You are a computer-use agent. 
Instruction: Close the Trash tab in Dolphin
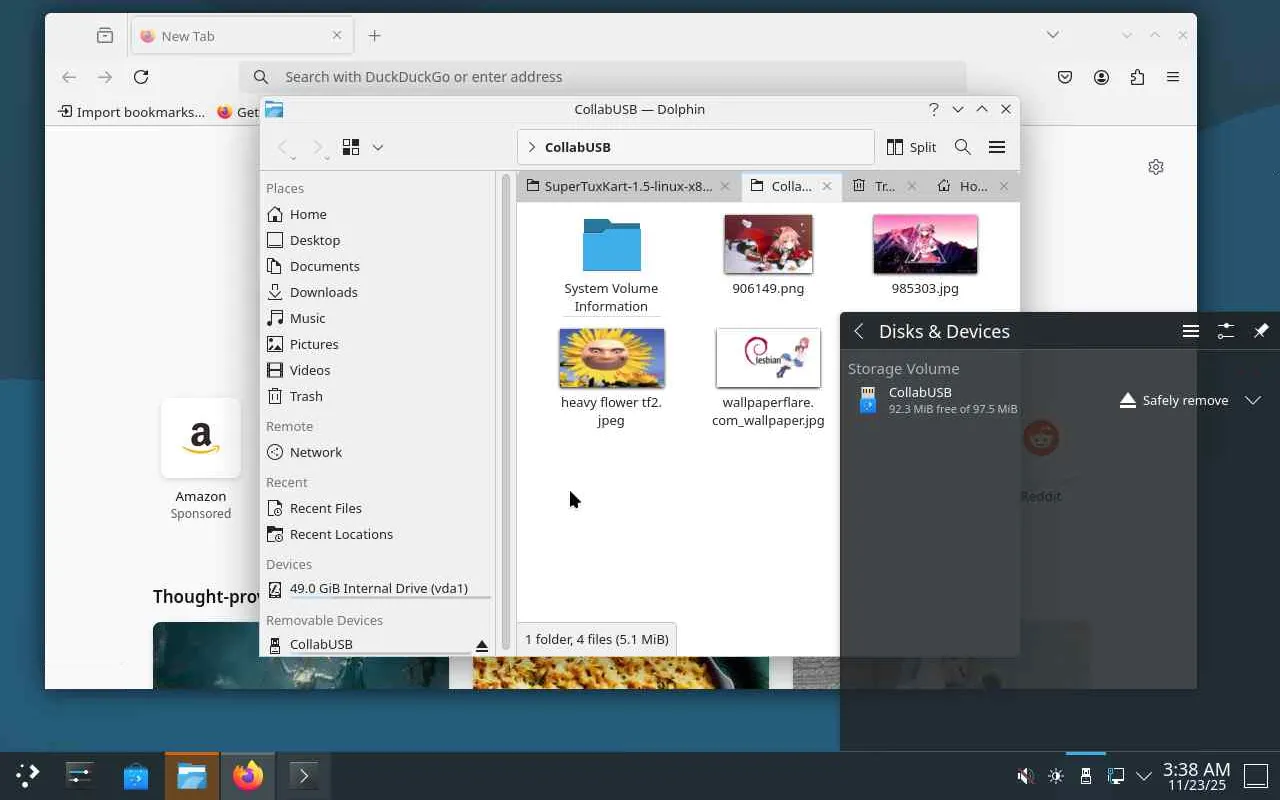click(911, 186)
